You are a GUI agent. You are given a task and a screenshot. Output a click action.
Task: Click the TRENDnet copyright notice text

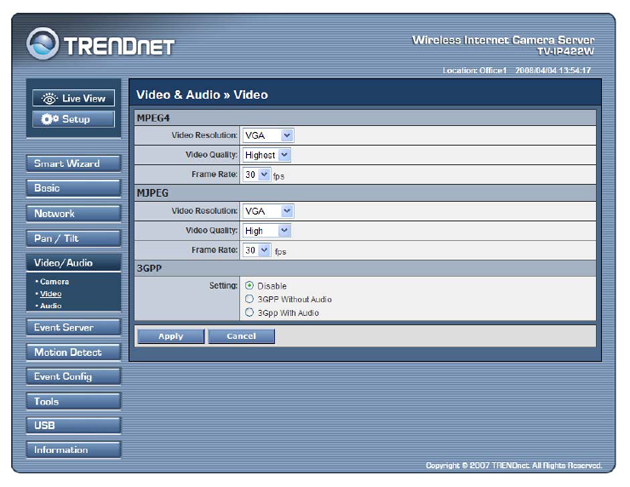(514, 465)
